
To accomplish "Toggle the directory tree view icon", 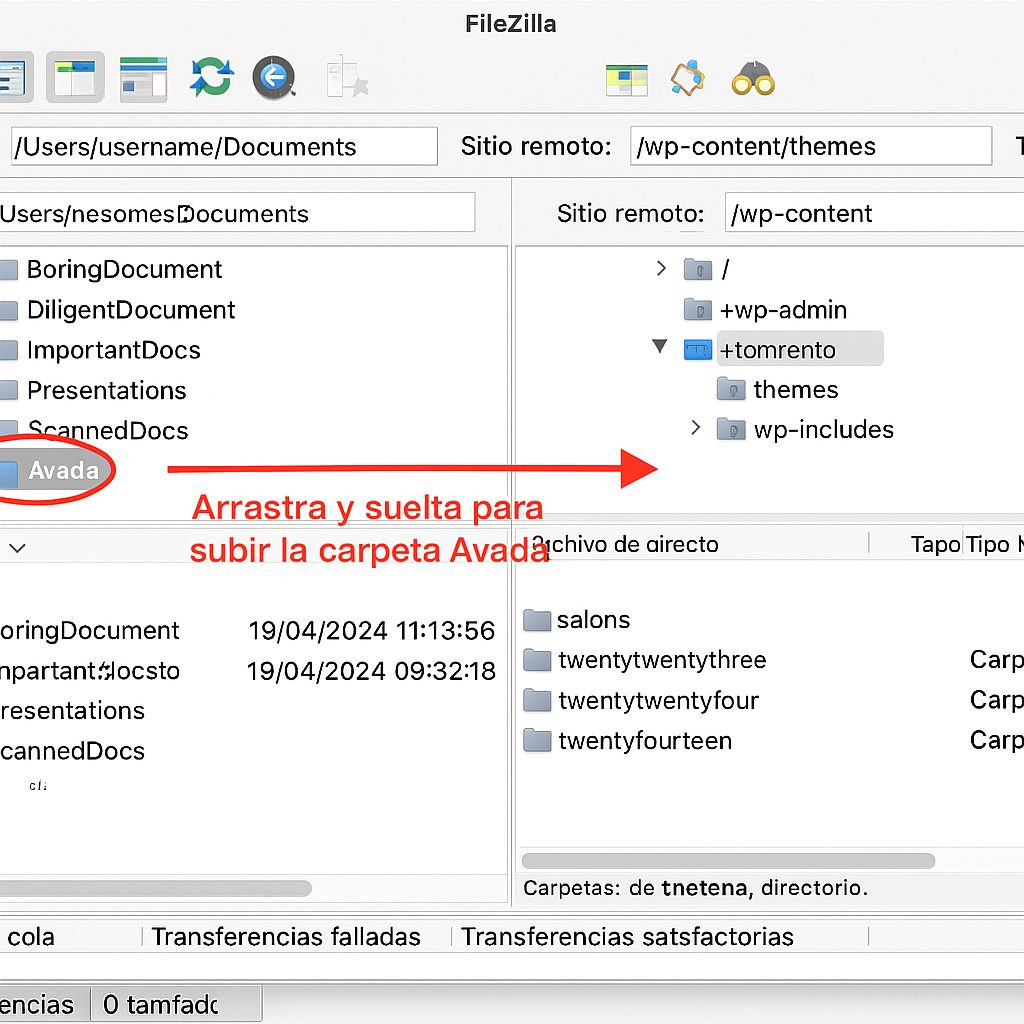I will coord(143,78).
